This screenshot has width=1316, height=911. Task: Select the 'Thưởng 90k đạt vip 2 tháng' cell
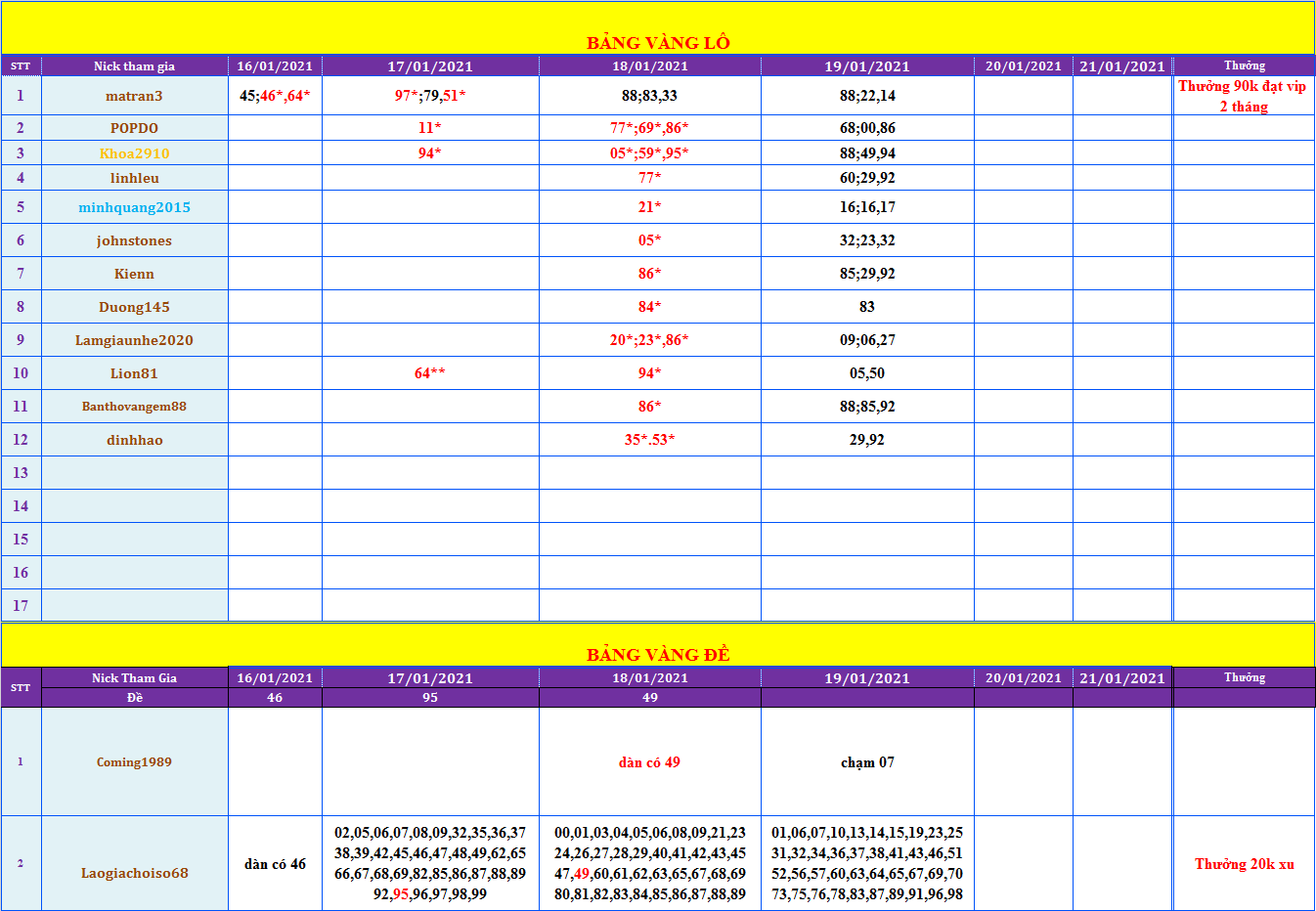1243,96
